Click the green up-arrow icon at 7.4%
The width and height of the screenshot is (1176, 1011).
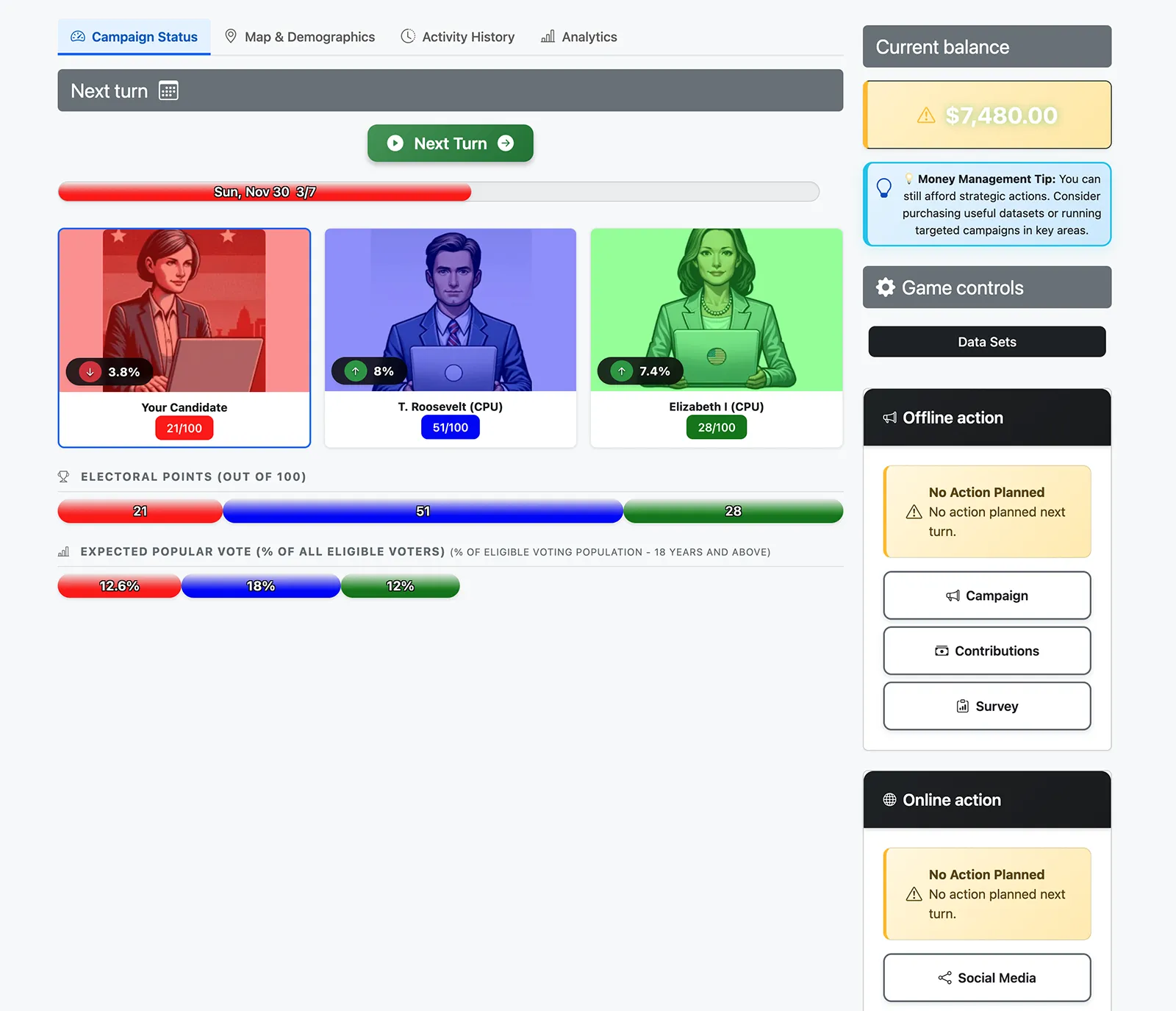tap(622, 371)
